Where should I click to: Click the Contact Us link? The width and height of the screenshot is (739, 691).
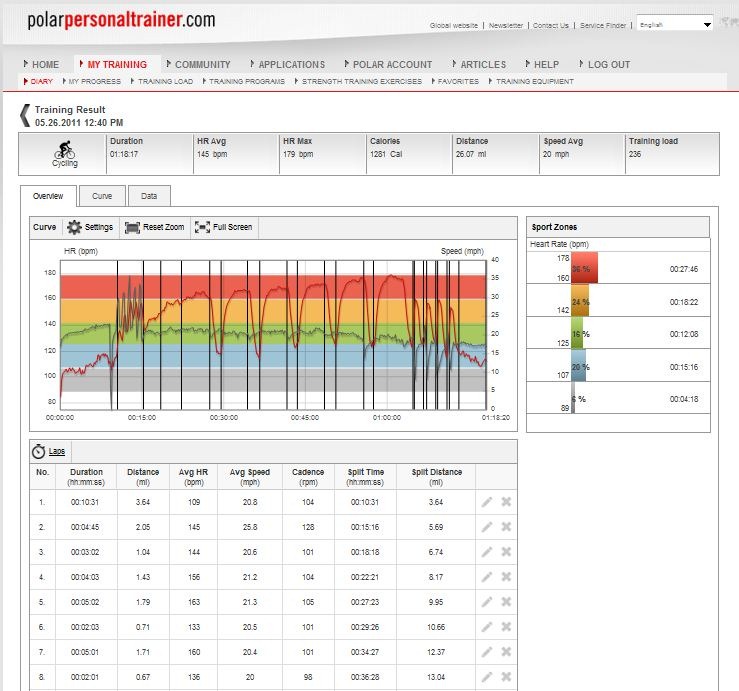(x=550, y=25)
